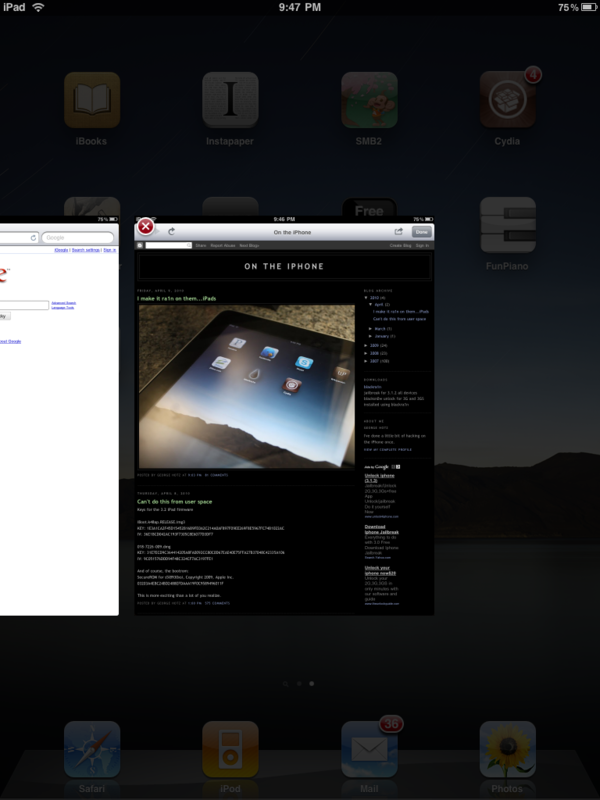Launch the Instapaper app
600x800 pixels.
(x=230, y=99)
